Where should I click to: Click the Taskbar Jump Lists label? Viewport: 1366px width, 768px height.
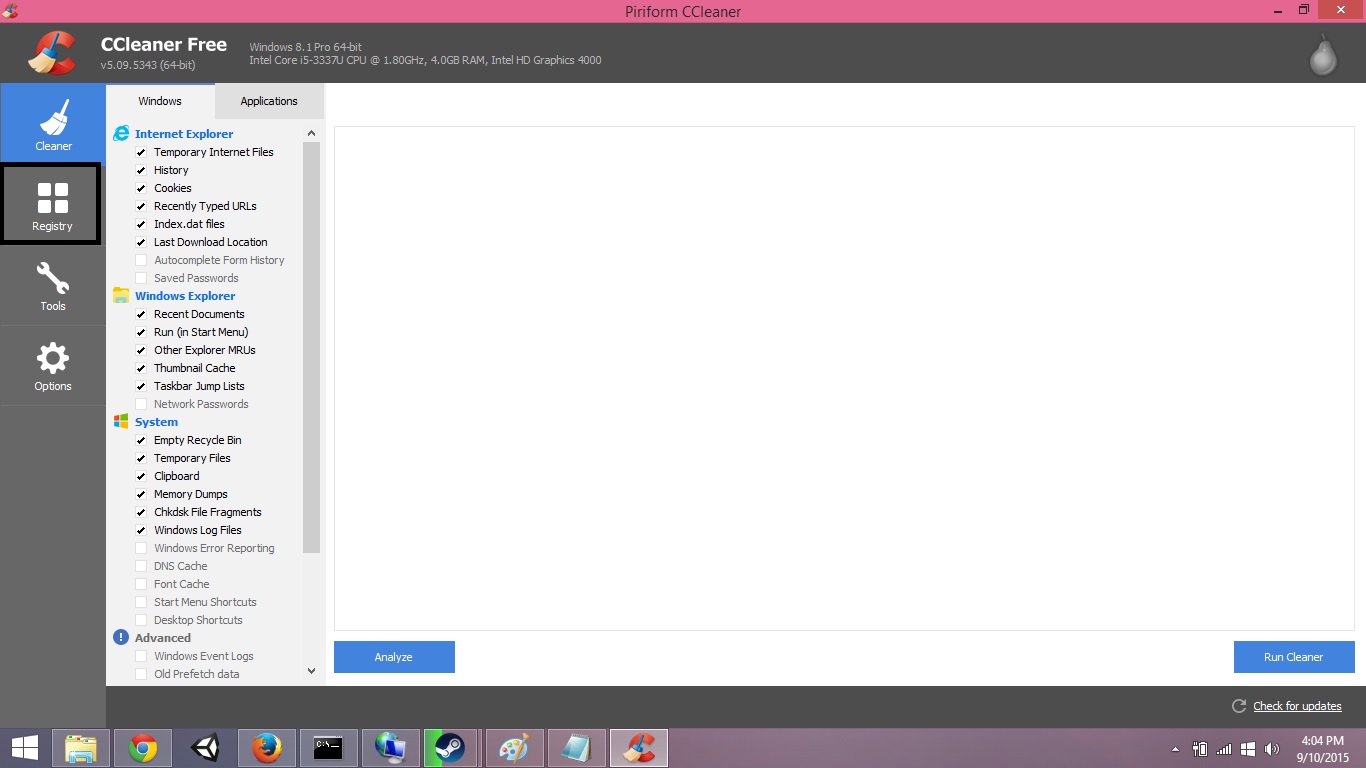coord(199,386)
